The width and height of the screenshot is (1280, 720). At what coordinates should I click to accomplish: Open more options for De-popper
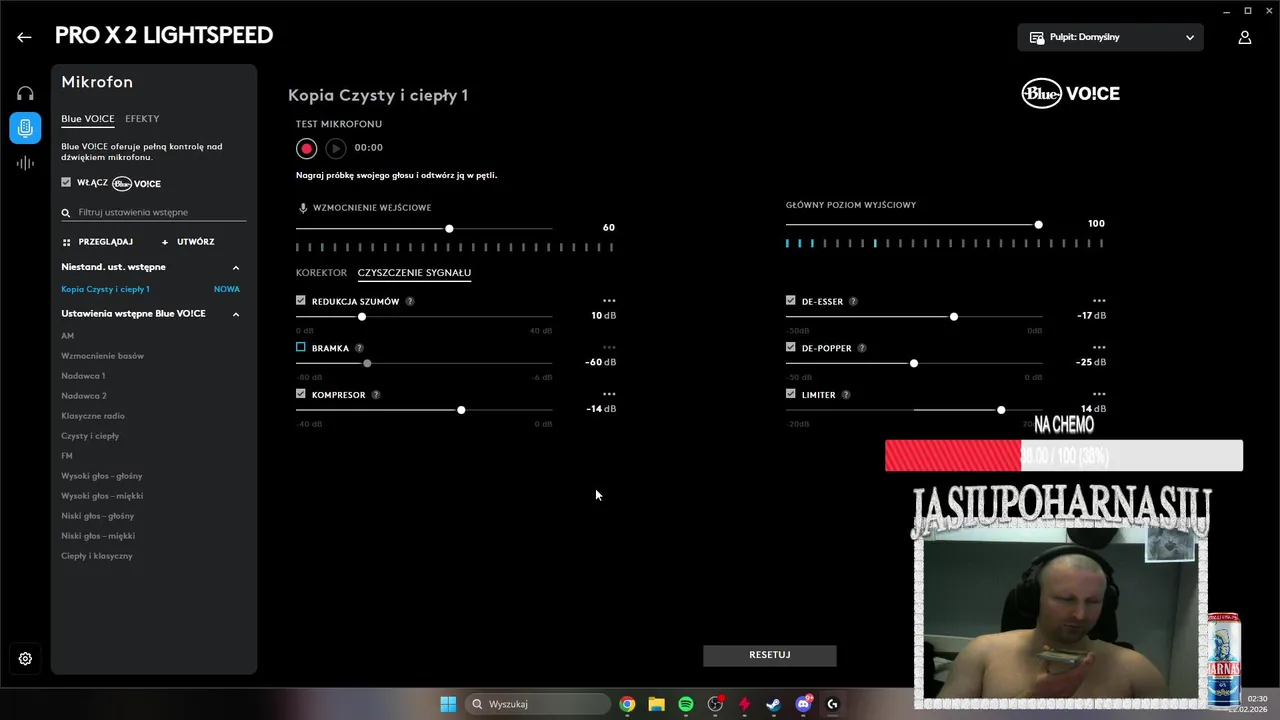tap(1099, 348)
